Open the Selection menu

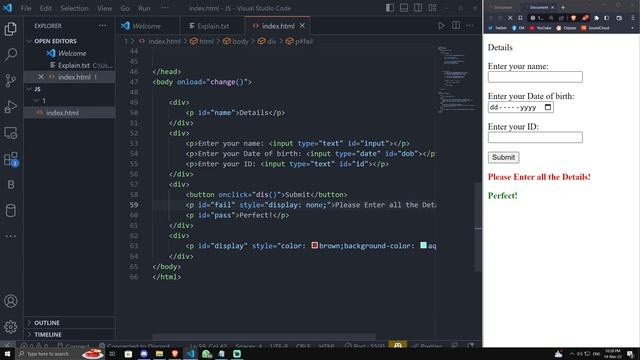click(74, 8)
